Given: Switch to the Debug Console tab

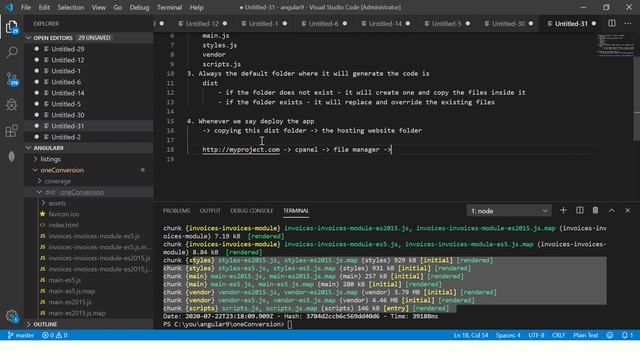Looking at the screenshot, I should pyautogui.click(x=252, y=211).
